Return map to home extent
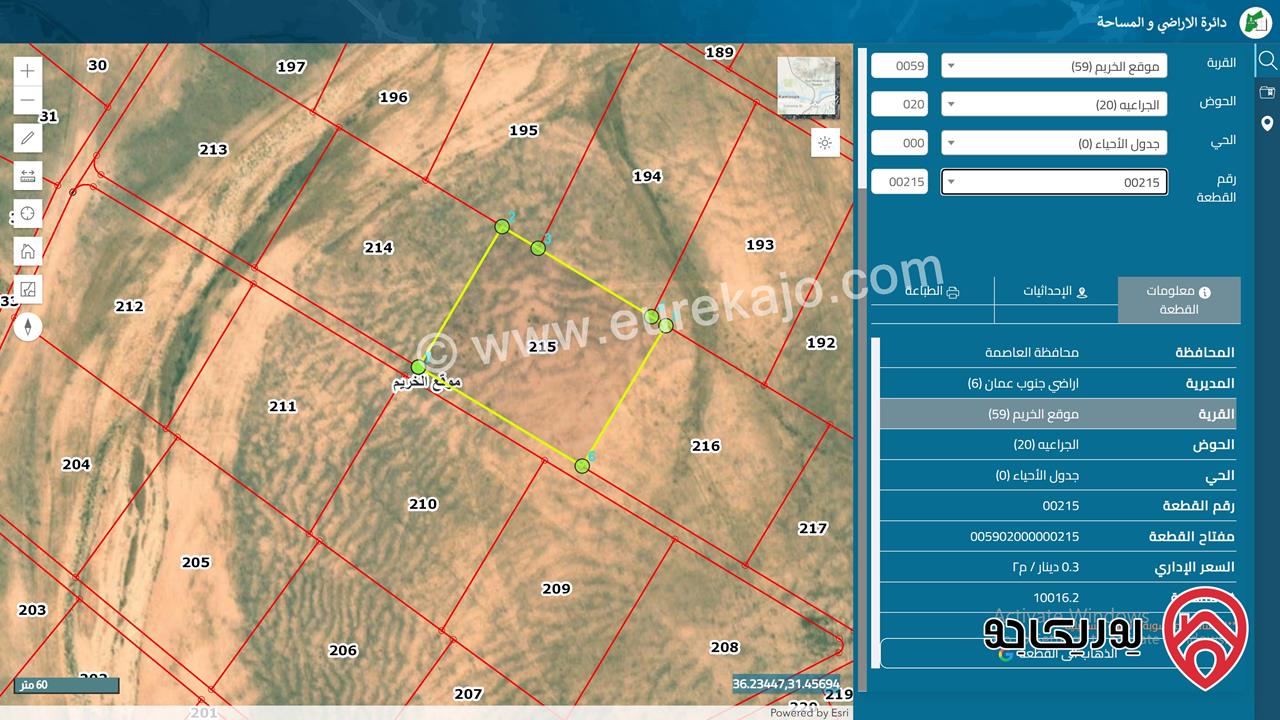This screenshot has width=1280, height=720. coord(28,251)
